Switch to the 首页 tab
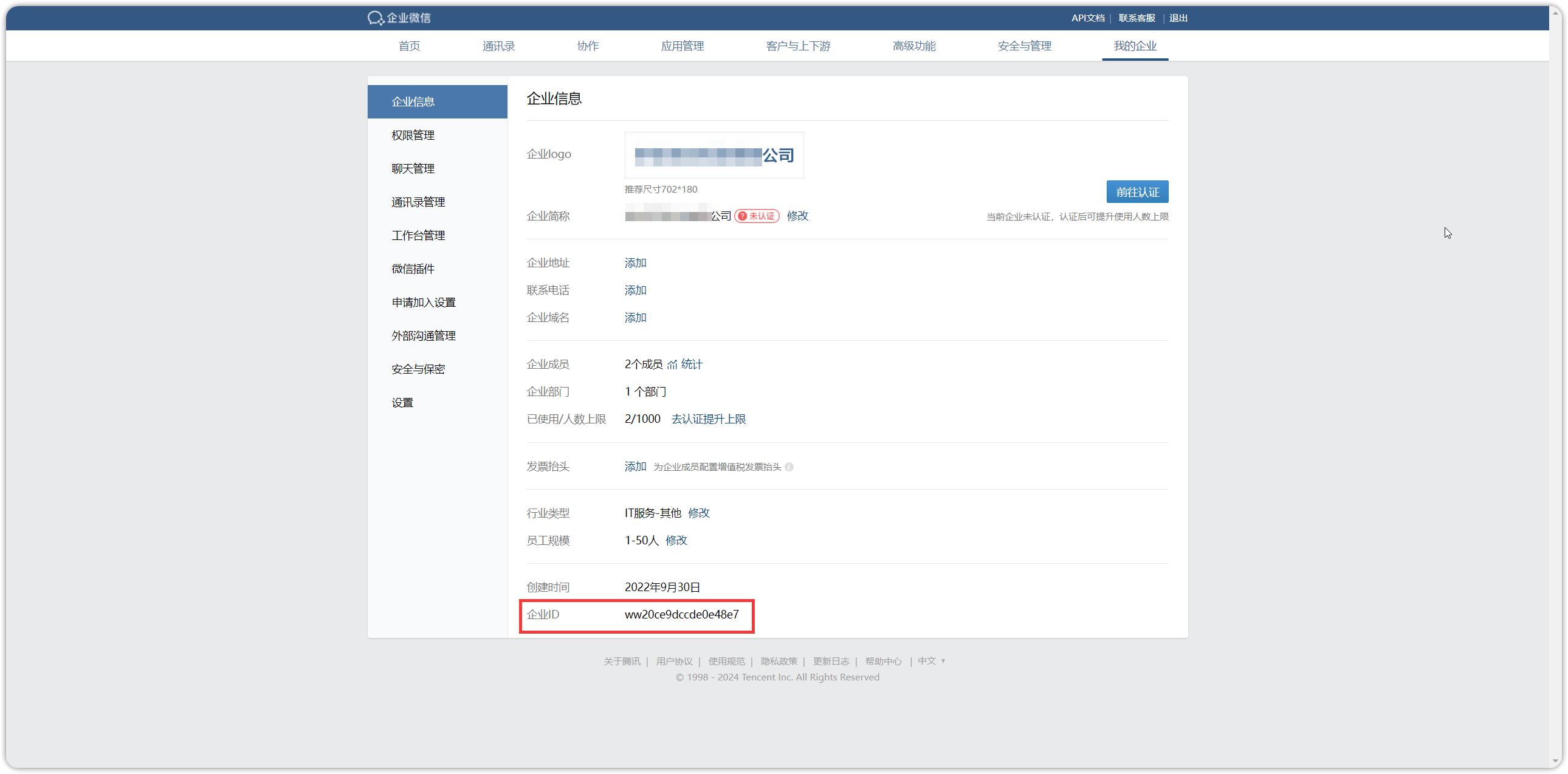 click(x=409, y=46)
